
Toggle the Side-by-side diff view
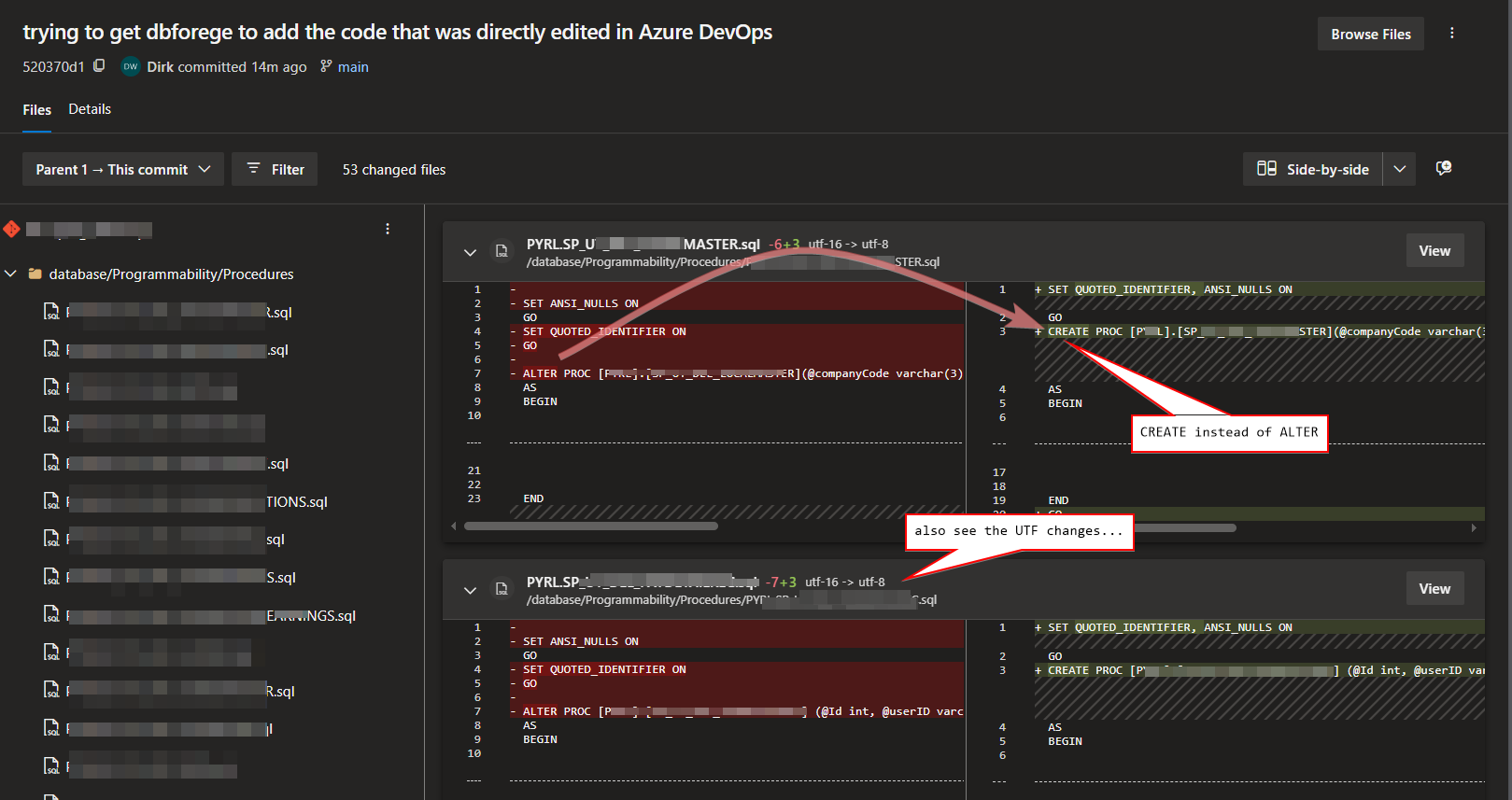[1313, 169]
